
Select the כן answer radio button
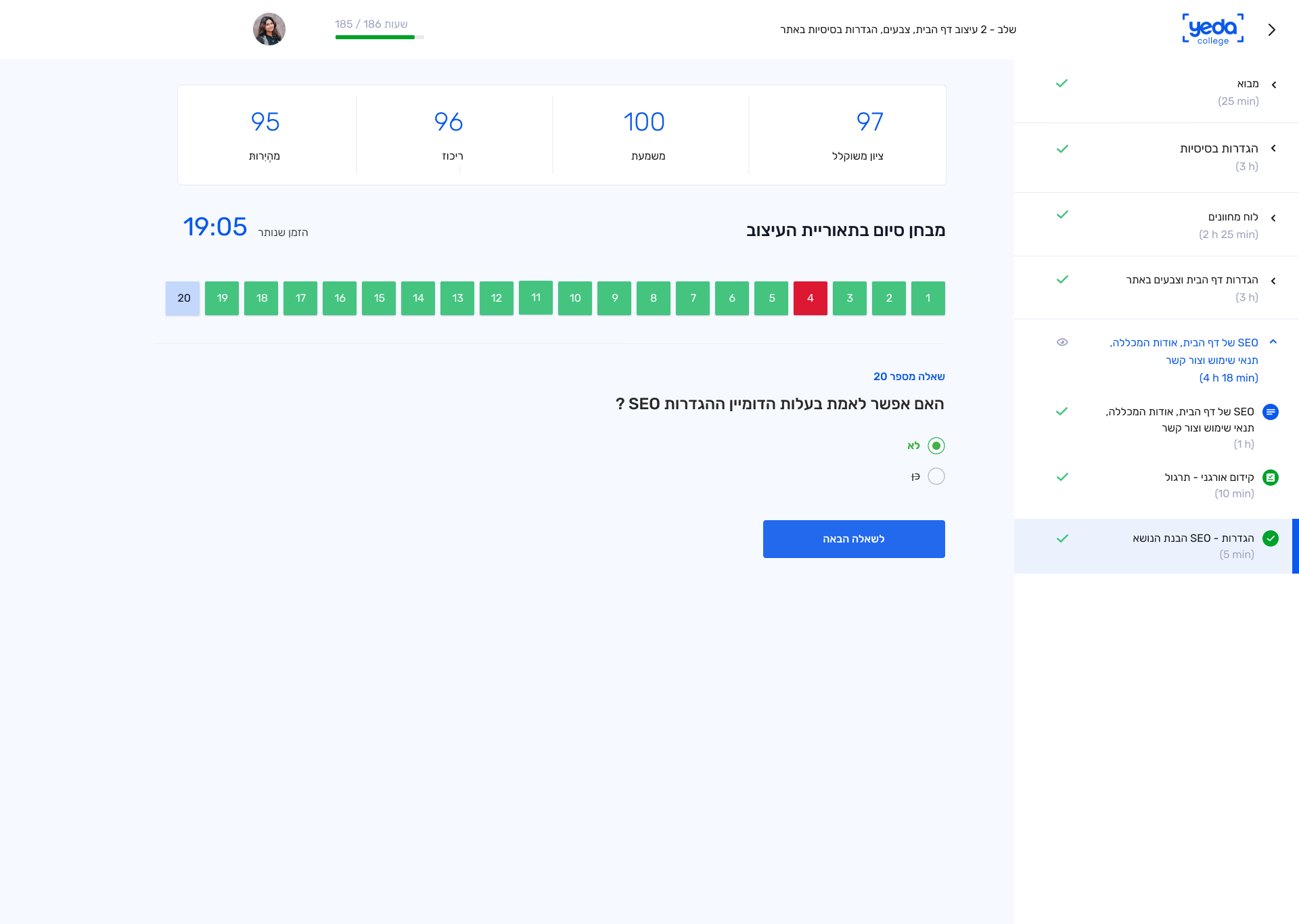pos(936,477)
